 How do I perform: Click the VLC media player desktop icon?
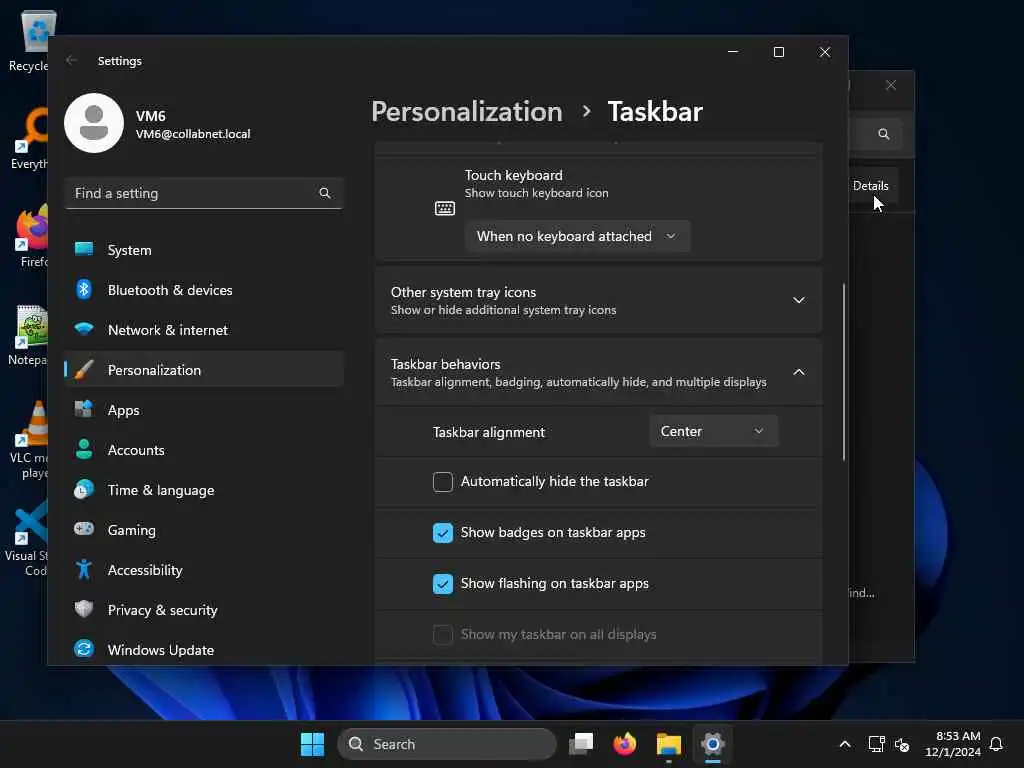[x=29, y=441]
